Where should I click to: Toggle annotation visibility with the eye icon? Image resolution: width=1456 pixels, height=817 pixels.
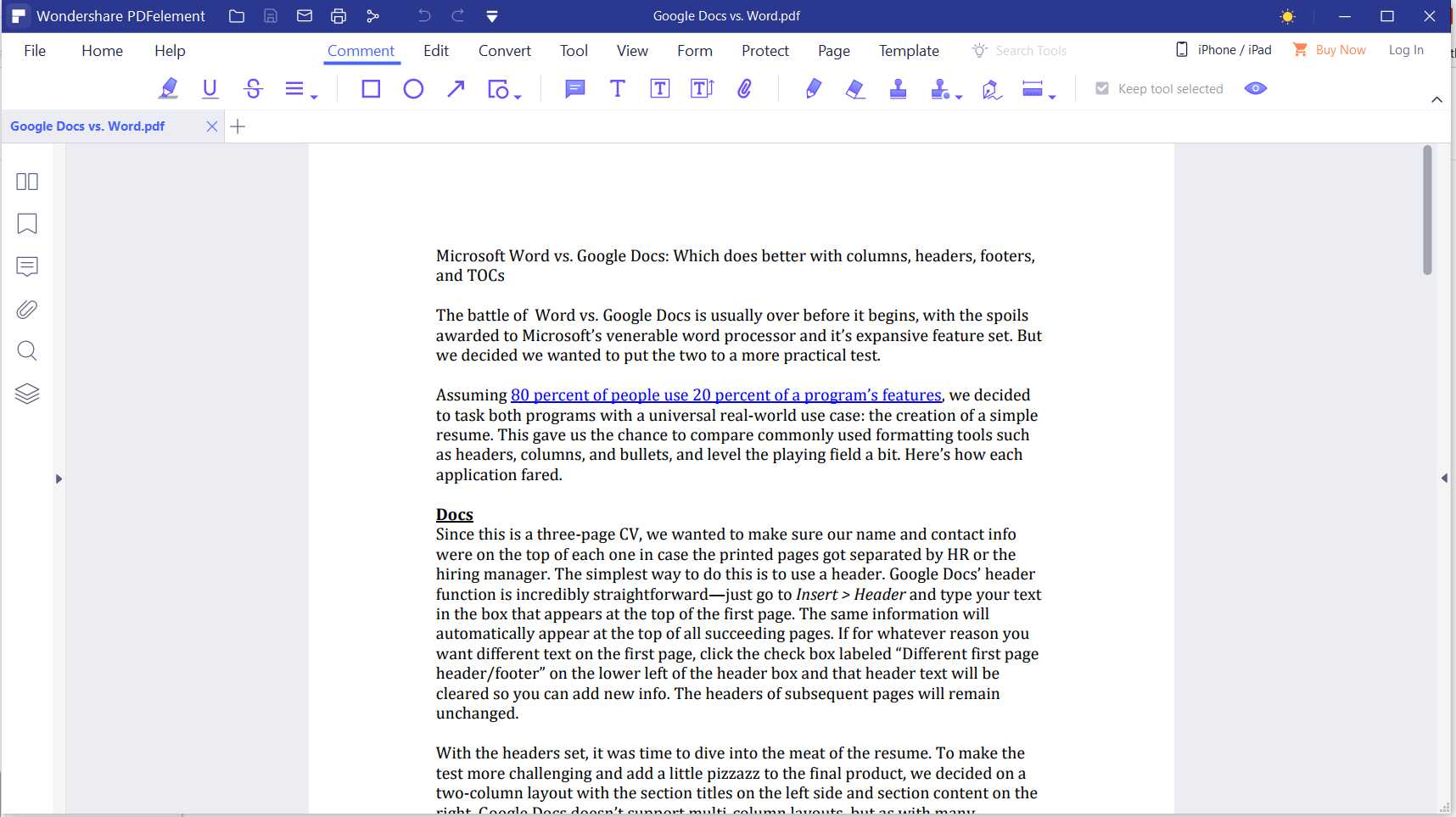(x=1256, y=88)
